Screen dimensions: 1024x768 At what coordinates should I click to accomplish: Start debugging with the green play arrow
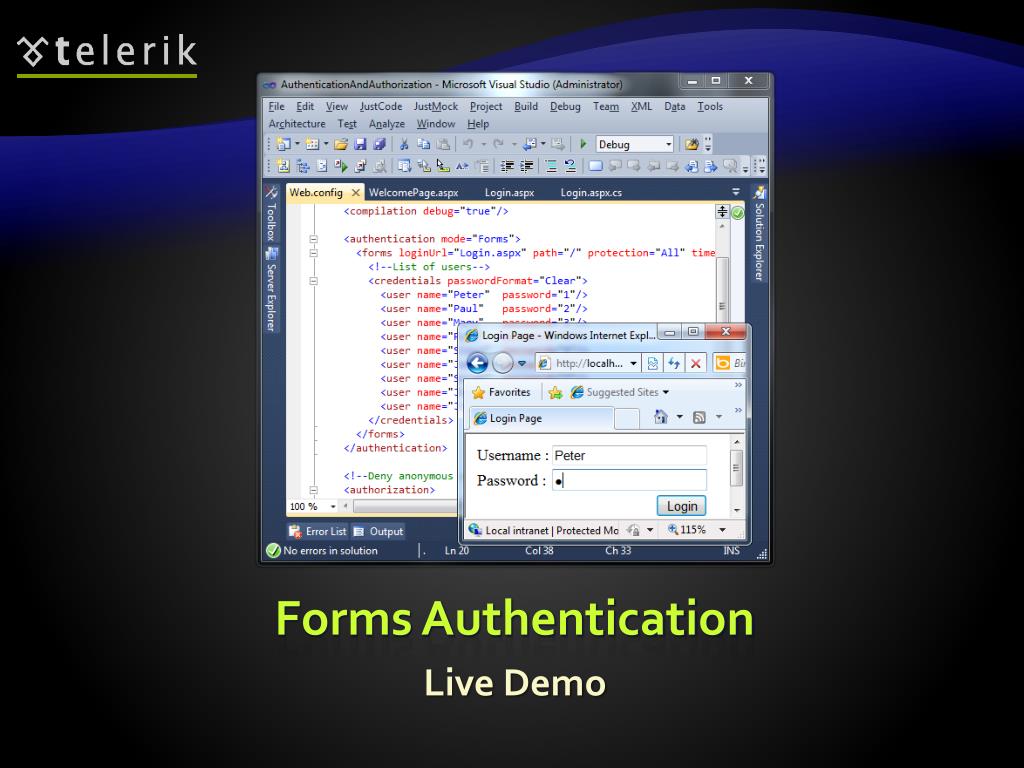pyautogui.click(x=584, y=144)
